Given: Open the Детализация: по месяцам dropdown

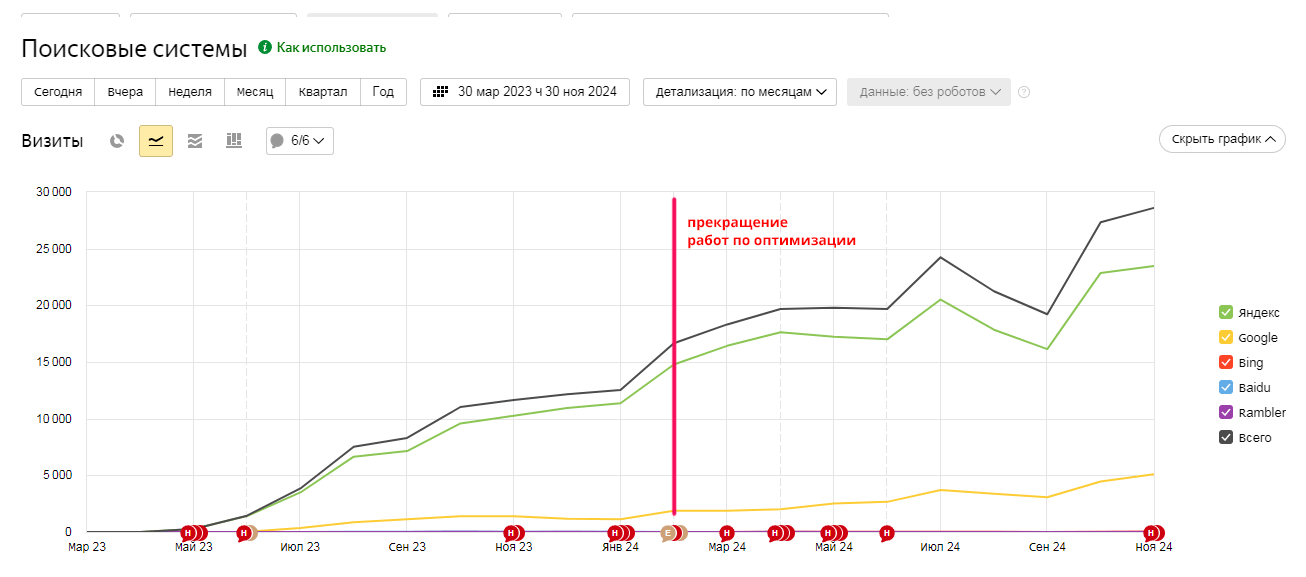Looking at the screenshot, I should (740, 92).
